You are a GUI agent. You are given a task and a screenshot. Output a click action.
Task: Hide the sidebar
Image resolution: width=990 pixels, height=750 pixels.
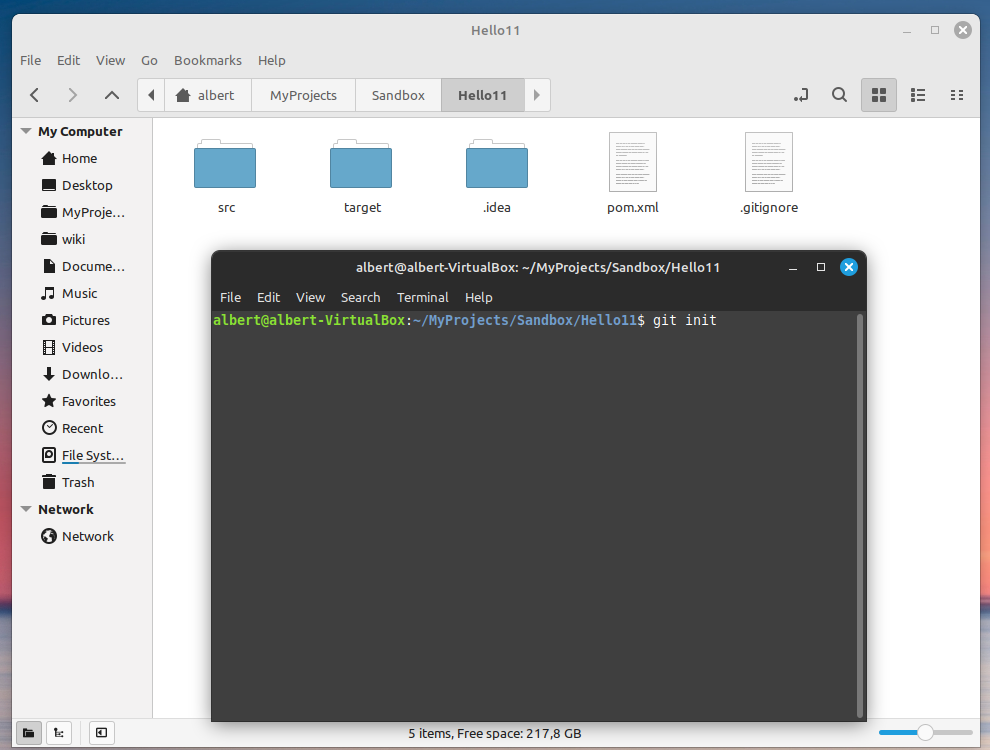[101, 733]
